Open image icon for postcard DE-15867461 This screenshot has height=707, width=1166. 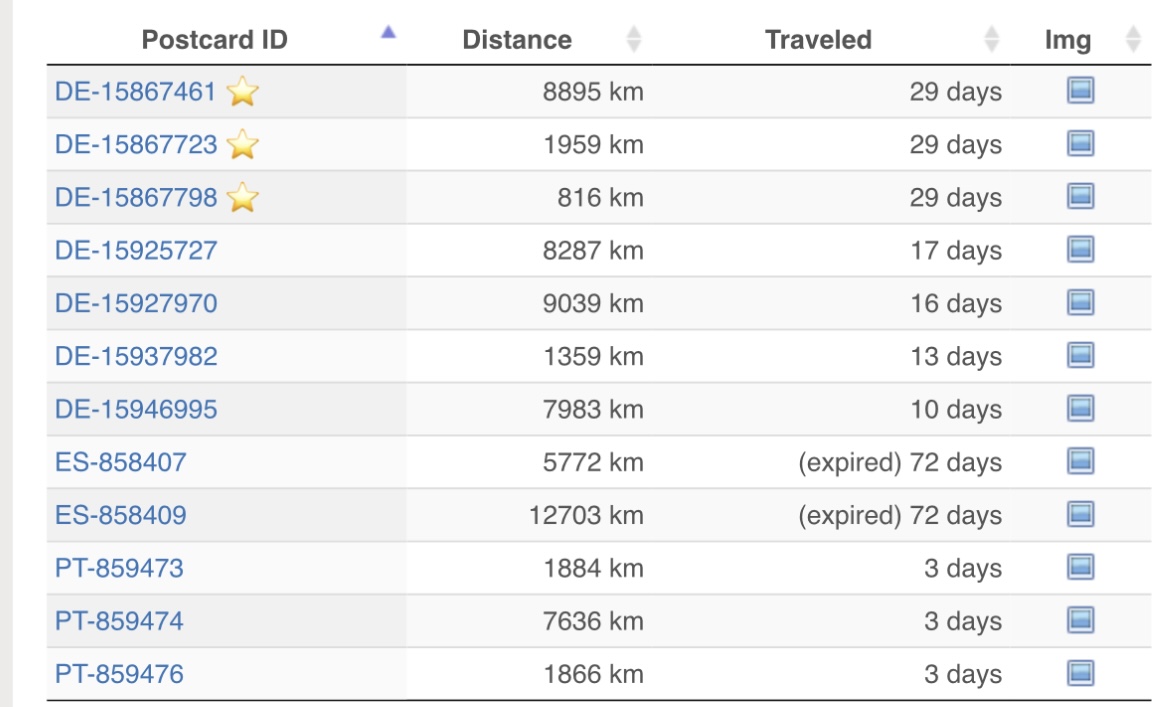1080,92
